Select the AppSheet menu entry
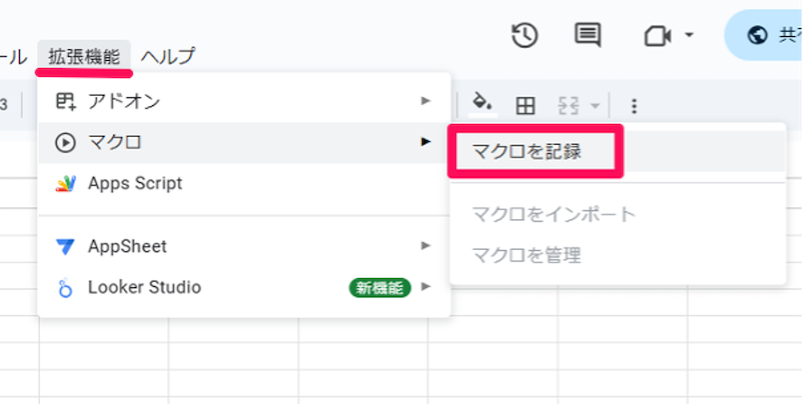 (244, 246)
